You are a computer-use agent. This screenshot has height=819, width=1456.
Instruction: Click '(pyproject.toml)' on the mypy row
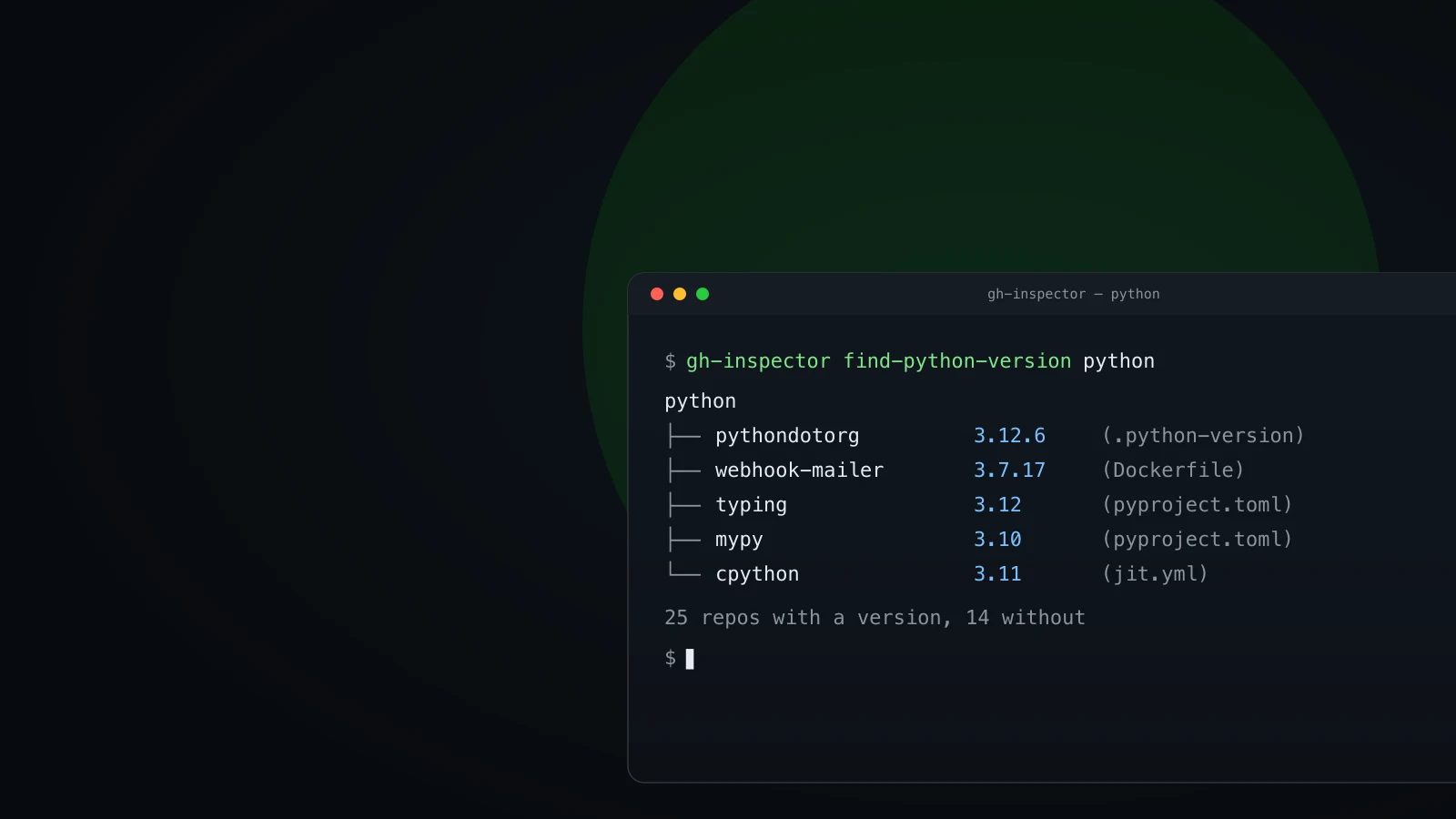(x=1198, y=540)
